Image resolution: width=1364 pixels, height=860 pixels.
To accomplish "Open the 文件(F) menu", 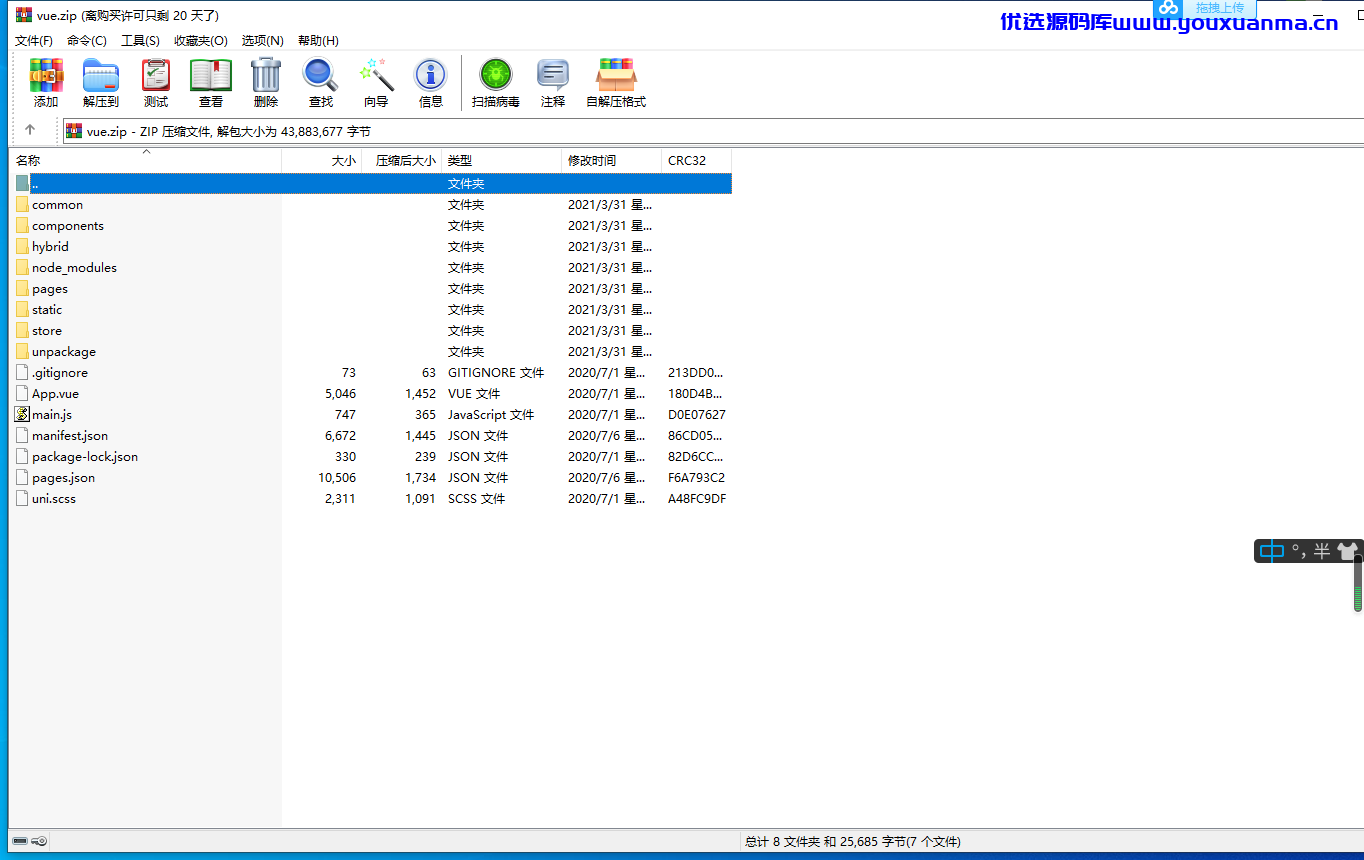I will click(x=34, y=41).
